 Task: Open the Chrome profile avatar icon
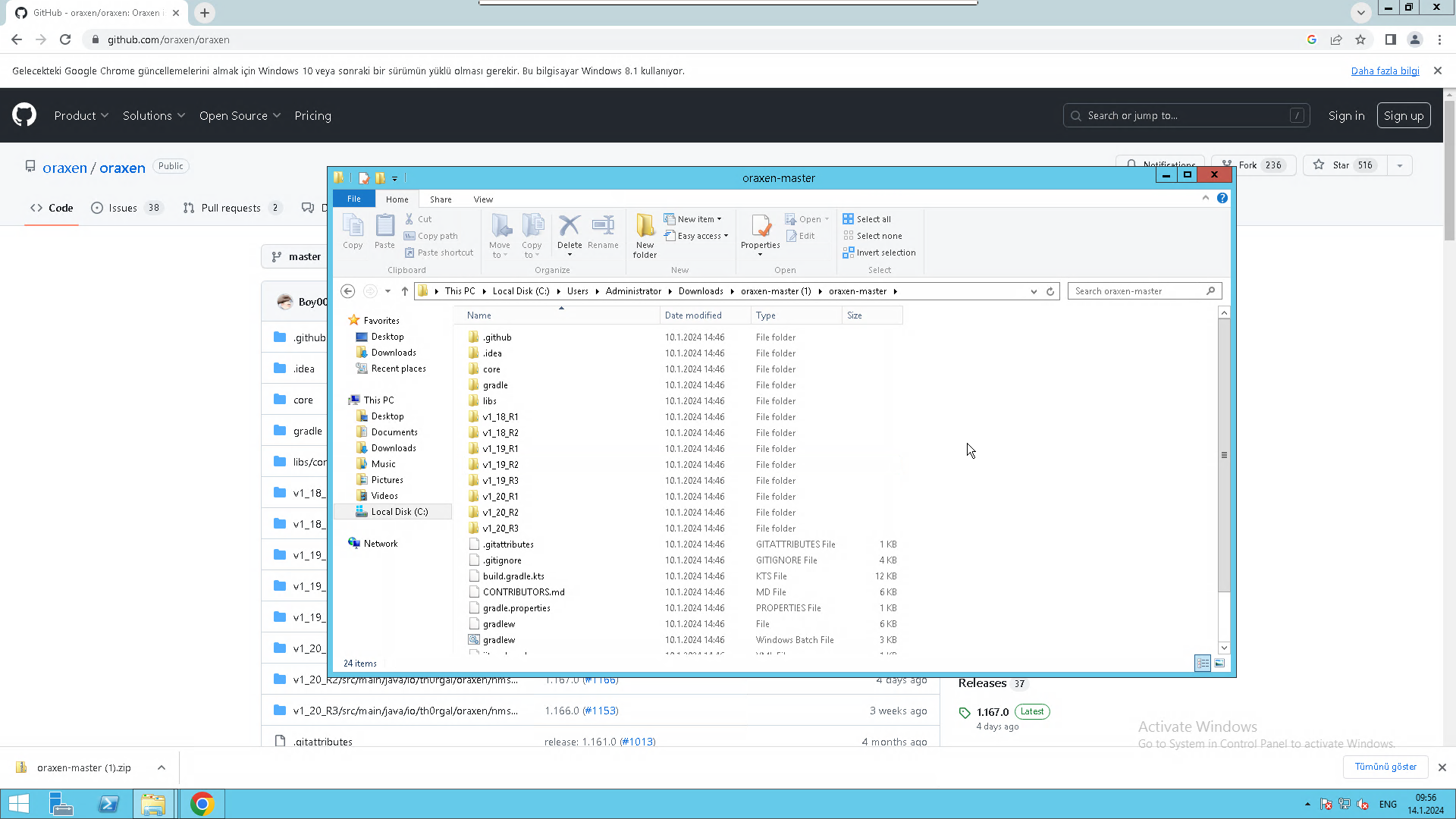(1415, 39)
